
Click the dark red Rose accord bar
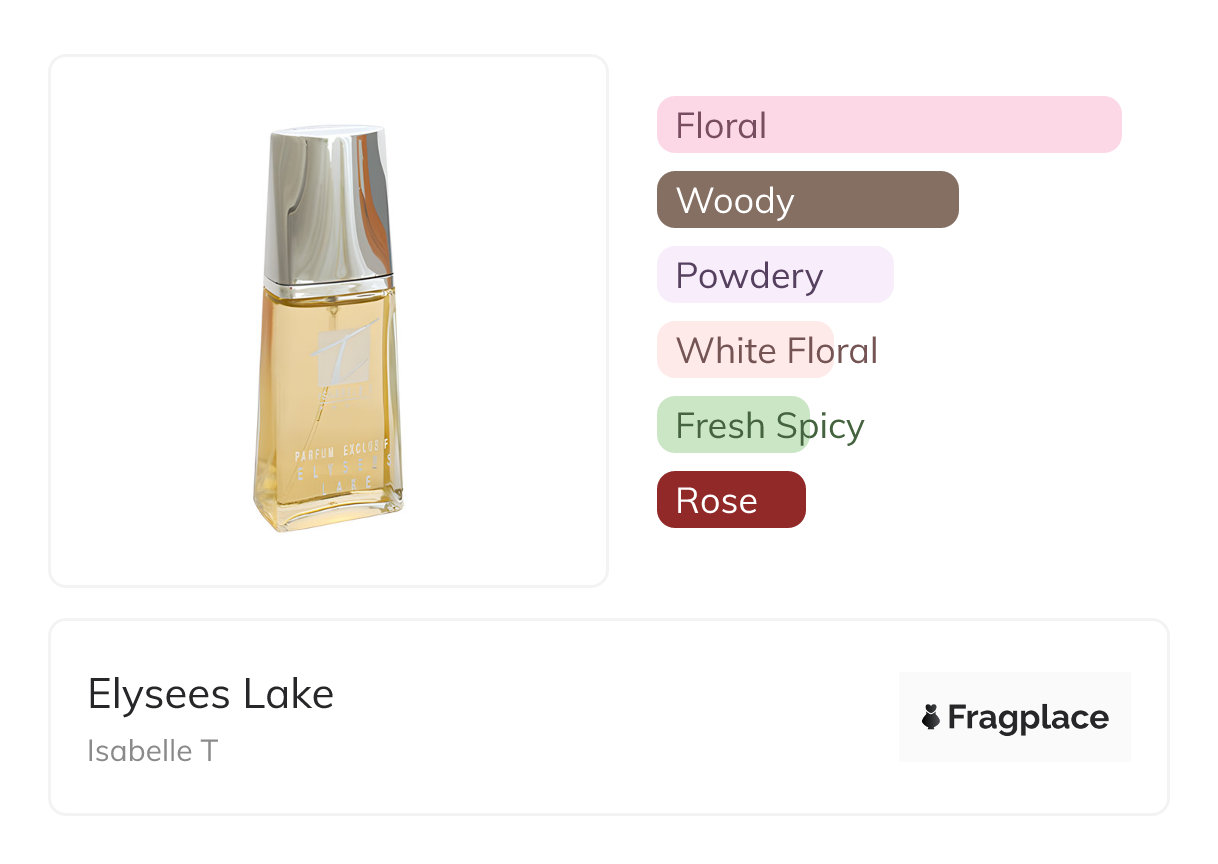tap(730, 500)
